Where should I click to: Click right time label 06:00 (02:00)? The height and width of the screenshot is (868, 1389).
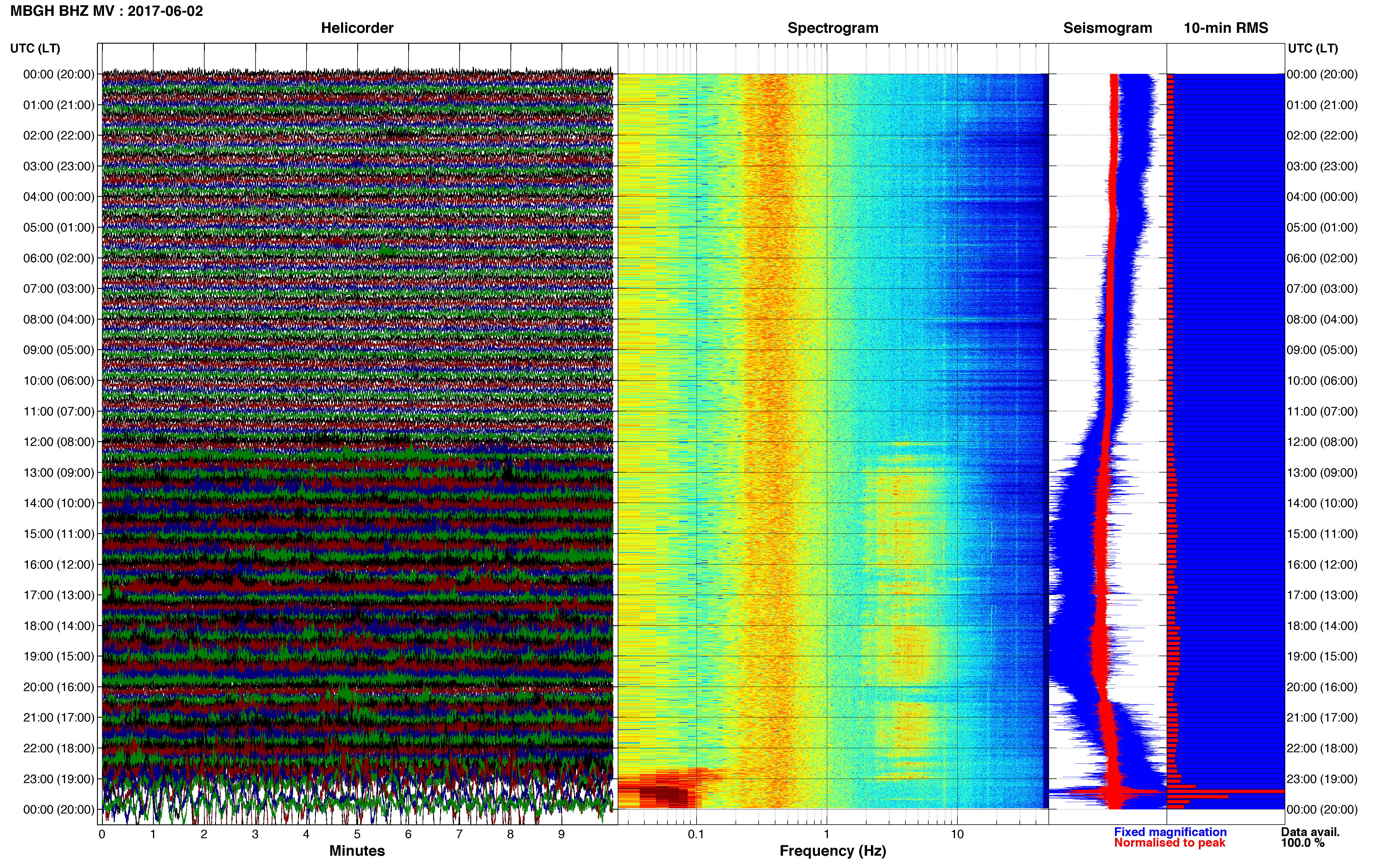coord(1322,258)
